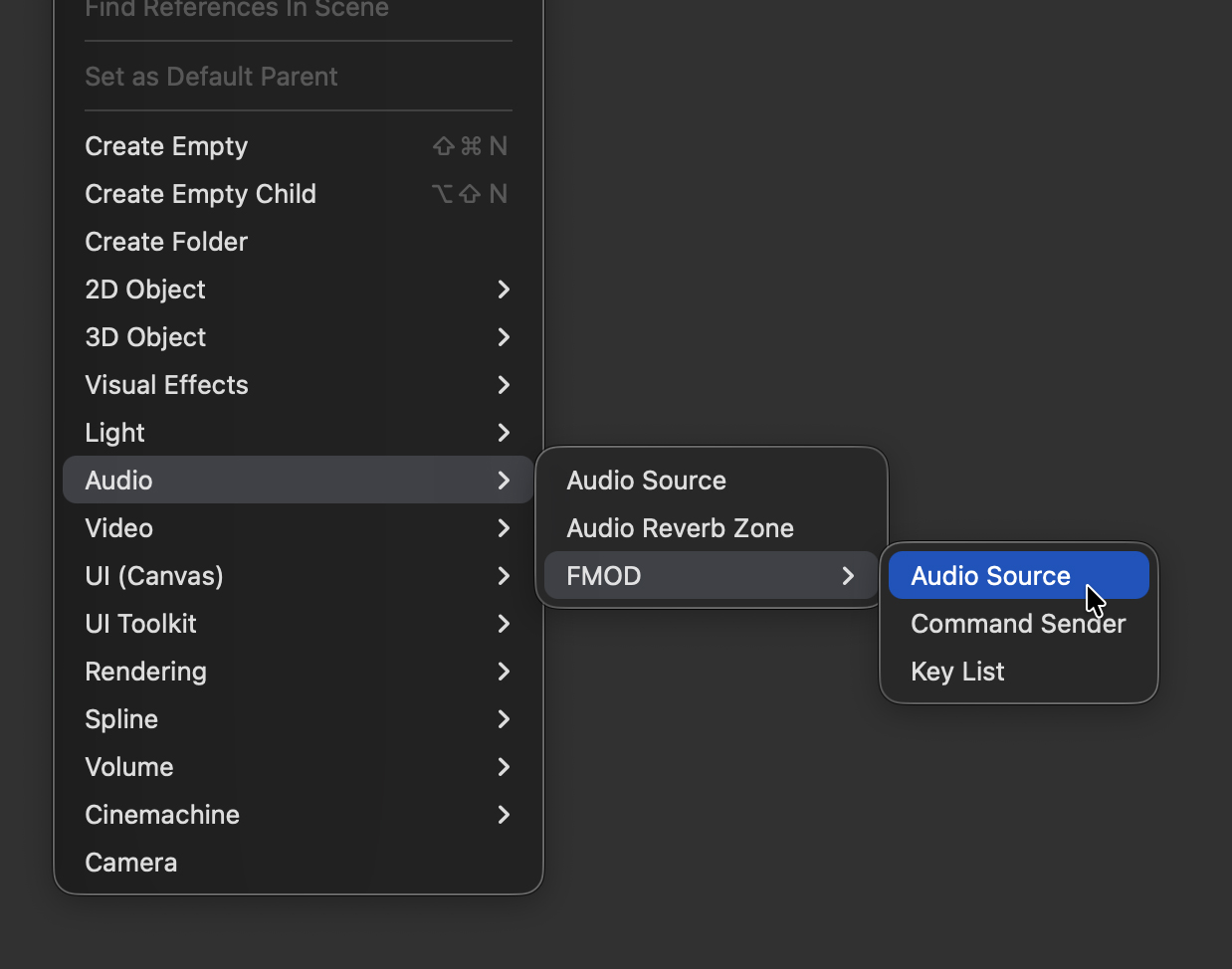
Task: Click the arrow beside Rendering
Action: 504,672
